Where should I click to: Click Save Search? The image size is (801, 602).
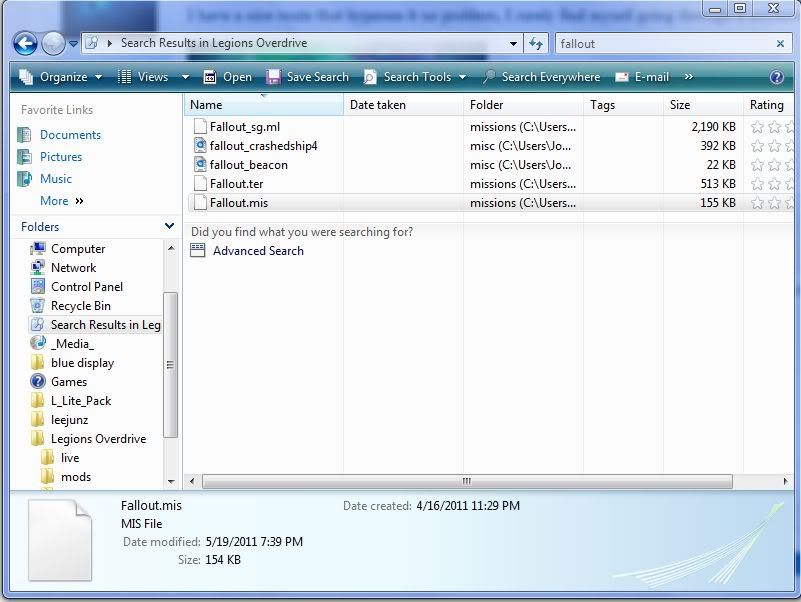308,77
